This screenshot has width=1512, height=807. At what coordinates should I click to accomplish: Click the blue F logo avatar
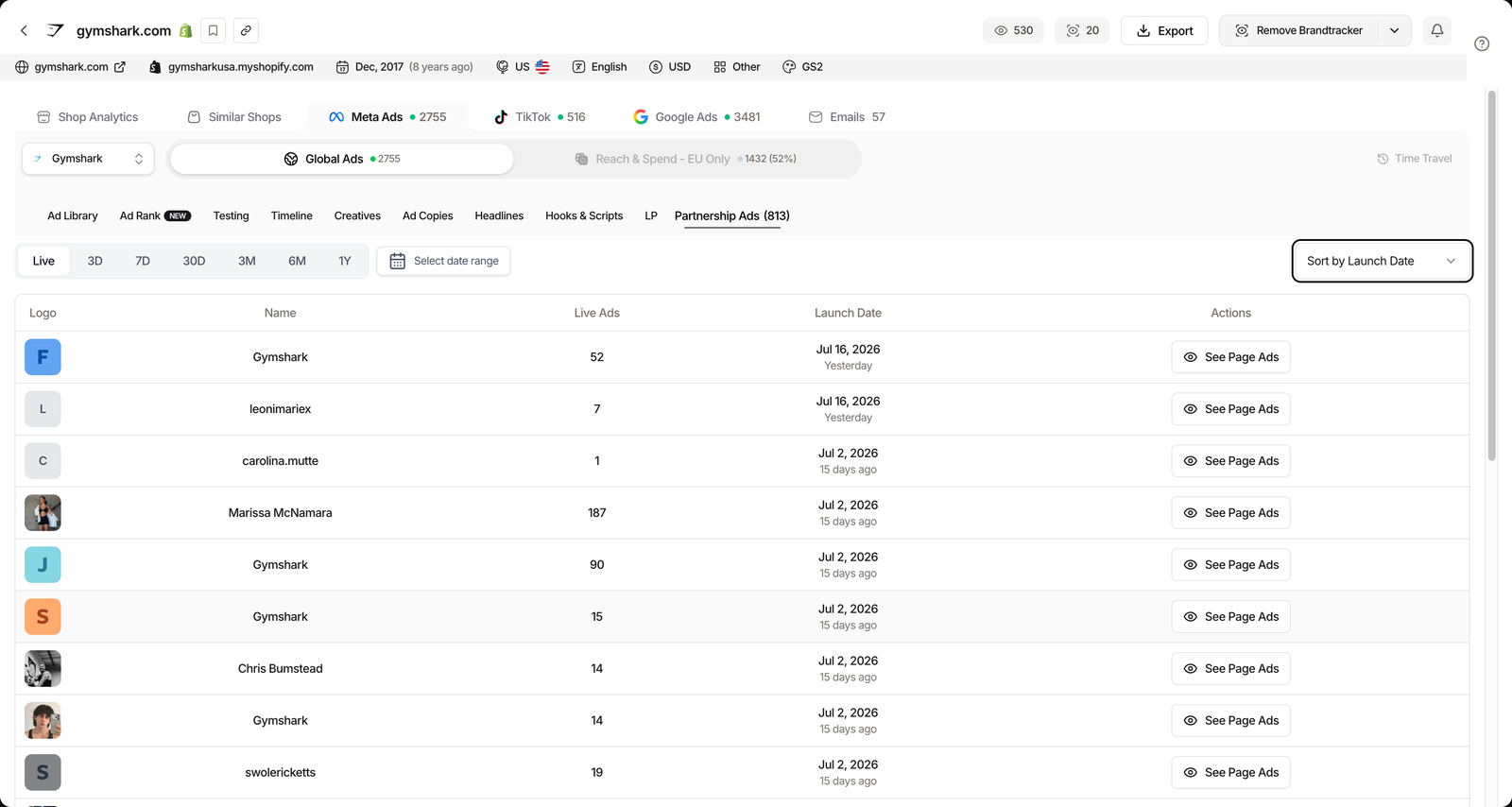tap(43, 357)
